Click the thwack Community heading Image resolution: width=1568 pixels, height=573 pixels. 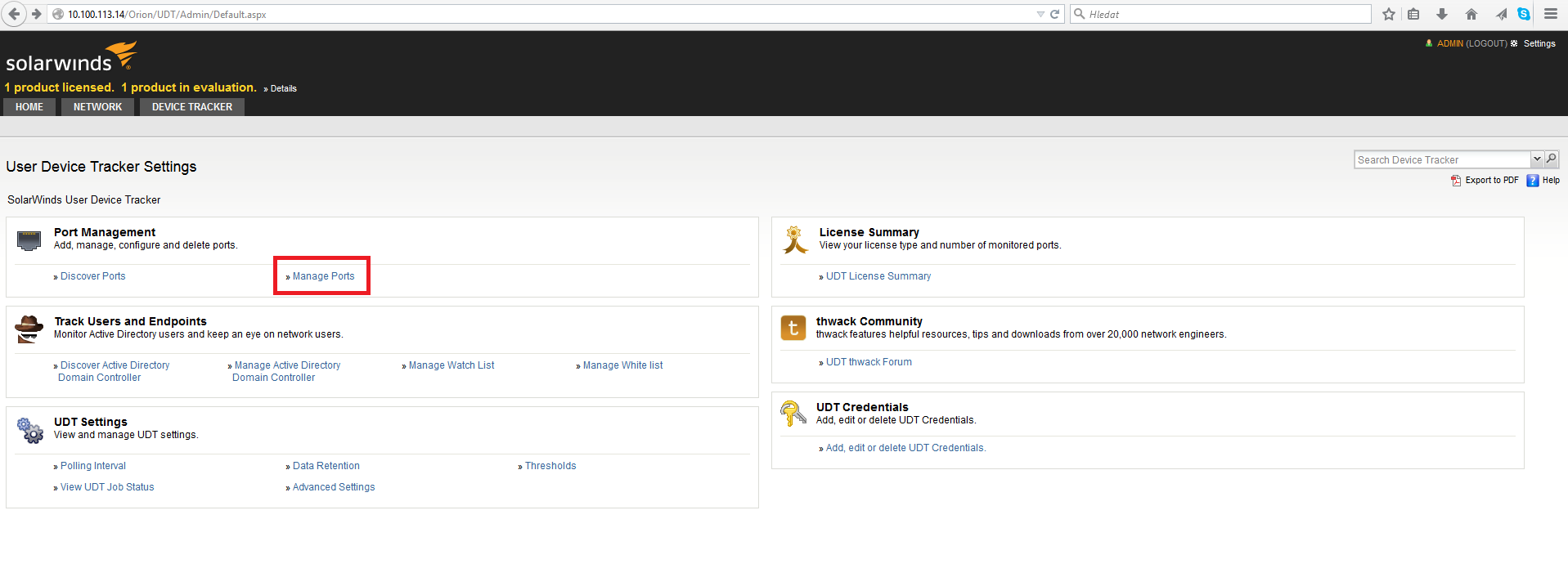point(869,321)
